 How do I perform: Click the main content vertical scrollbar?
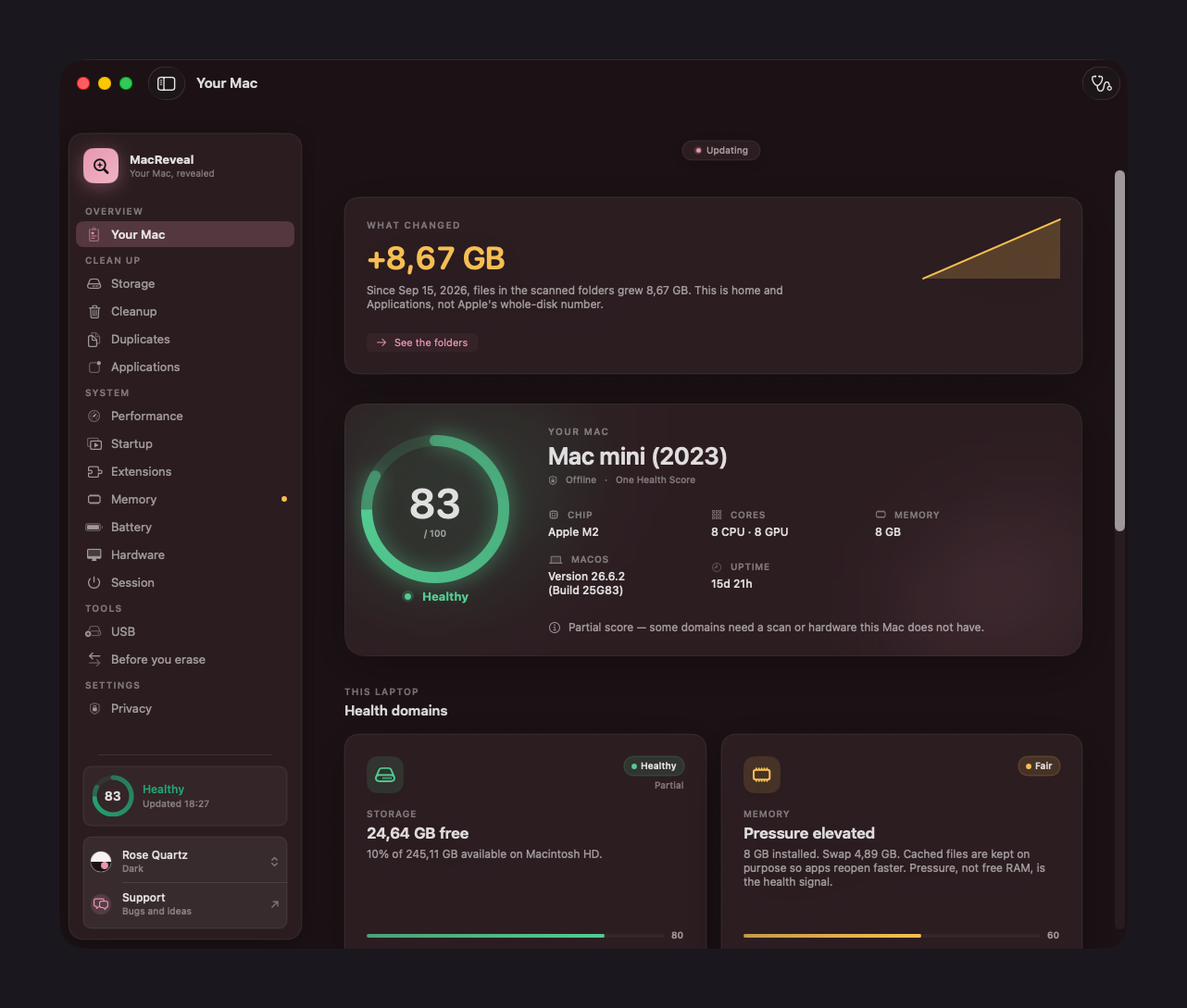pyautogui.click(x=1119, y=351)
